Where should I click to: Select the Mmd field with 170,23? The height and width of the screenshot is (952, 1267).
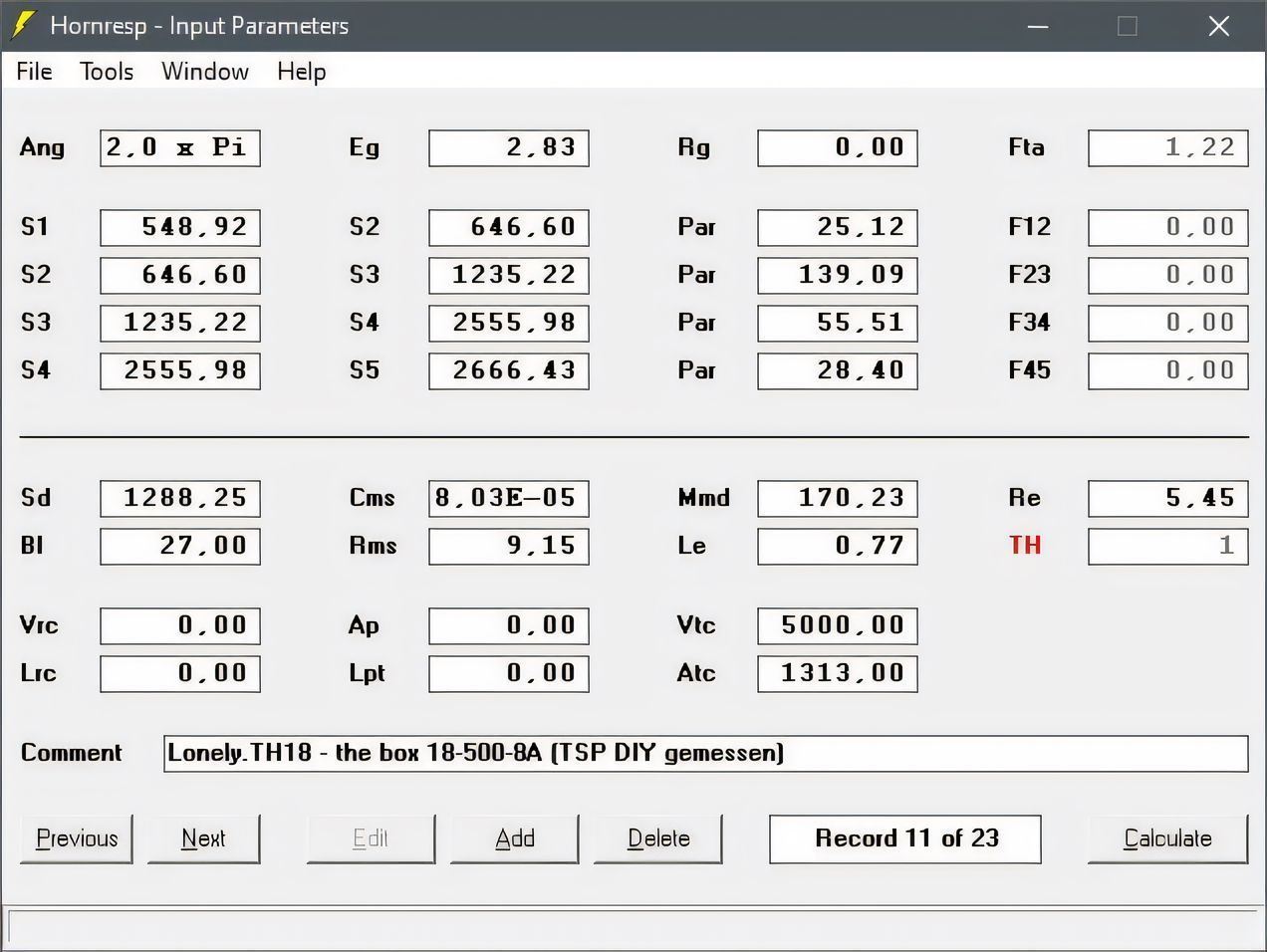(x=838, y=498)
